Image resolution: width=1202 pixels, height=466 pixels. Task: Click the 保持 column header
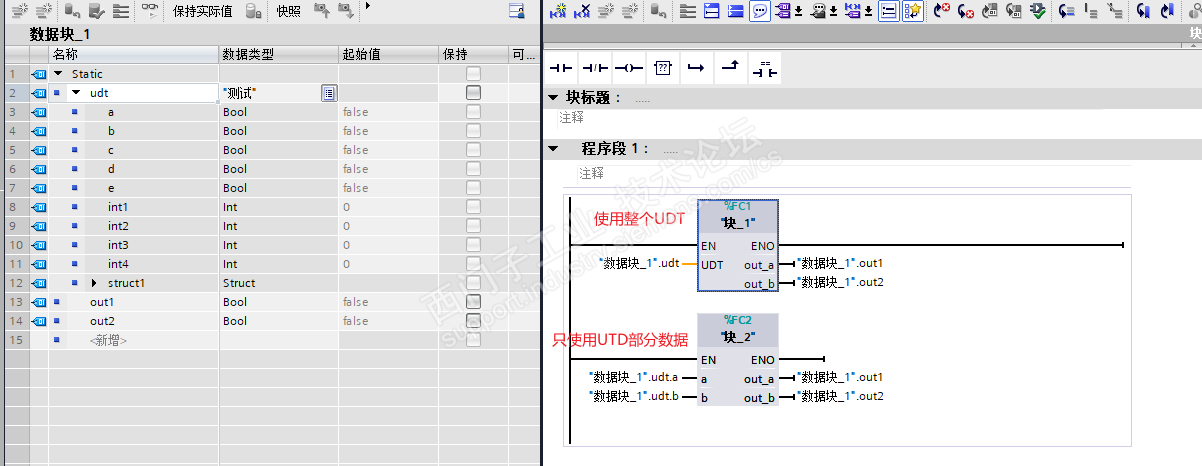coord(473,54)
